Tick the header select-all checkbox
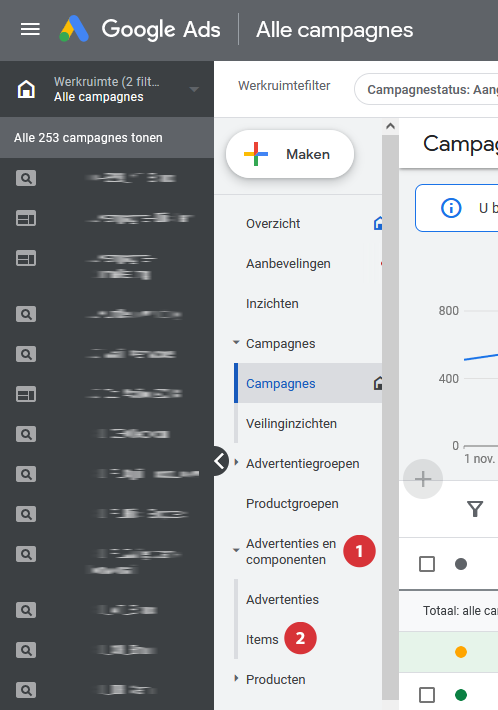The width and height of the screenshot is (498, 710). 427,564
